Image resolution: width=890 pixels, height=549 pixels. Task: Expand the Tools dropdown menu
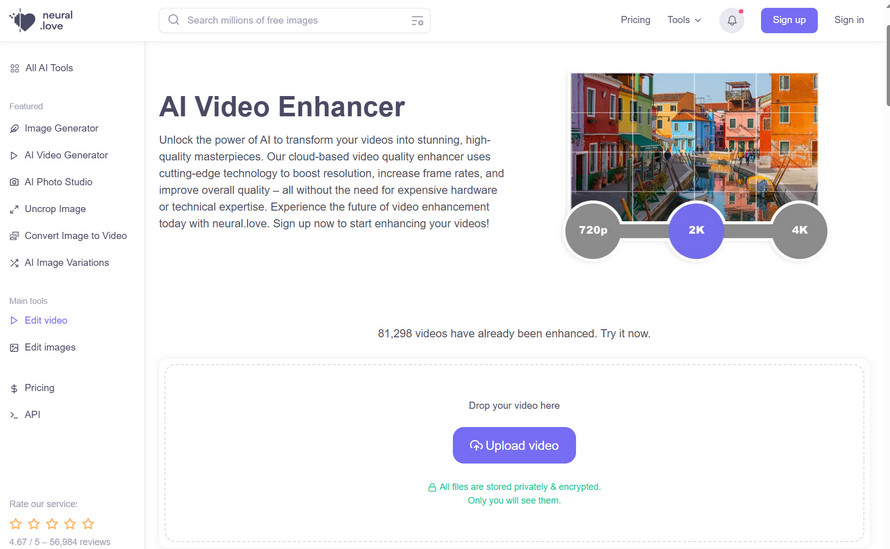684,20
